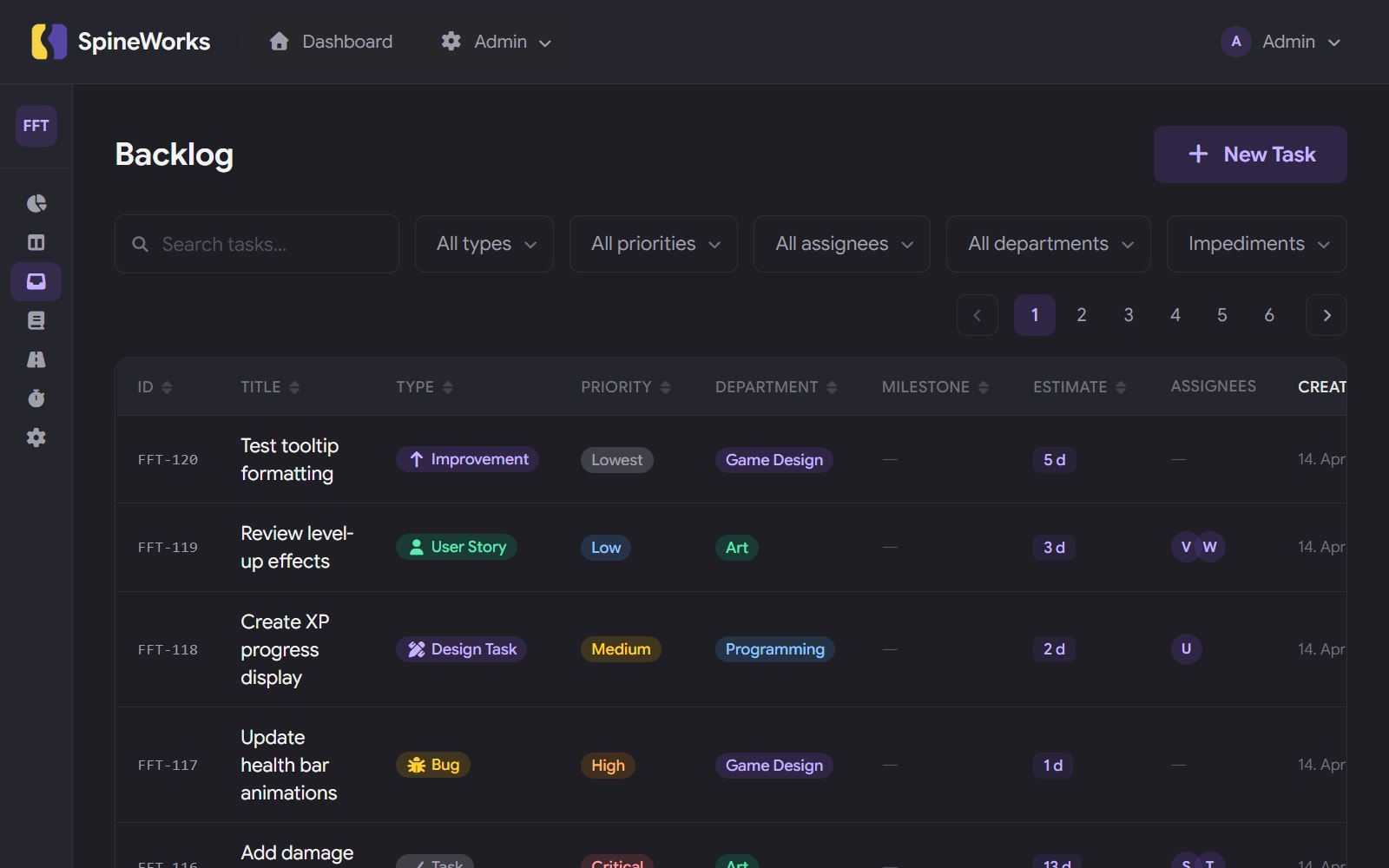Go to page 3 of the backlog
Screen dimensions: 1389x868
(x=1129, y=315)
